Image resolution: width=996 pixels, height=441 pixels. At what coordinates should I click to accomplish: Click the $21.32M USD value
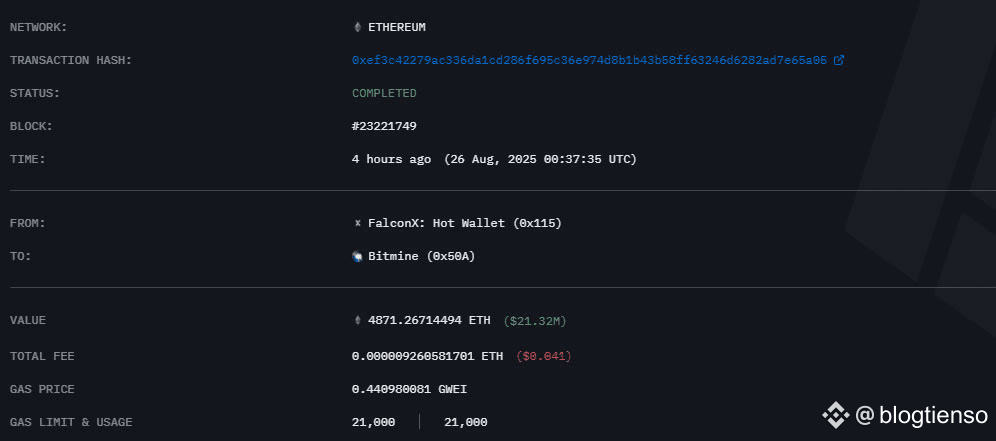point(534,321)
